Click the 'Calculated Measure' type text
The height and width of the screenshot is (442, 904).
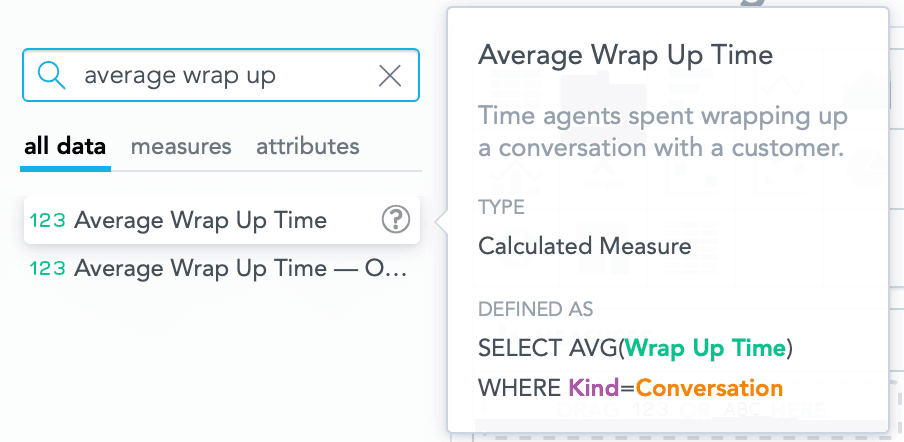click(x=585, y=245)
